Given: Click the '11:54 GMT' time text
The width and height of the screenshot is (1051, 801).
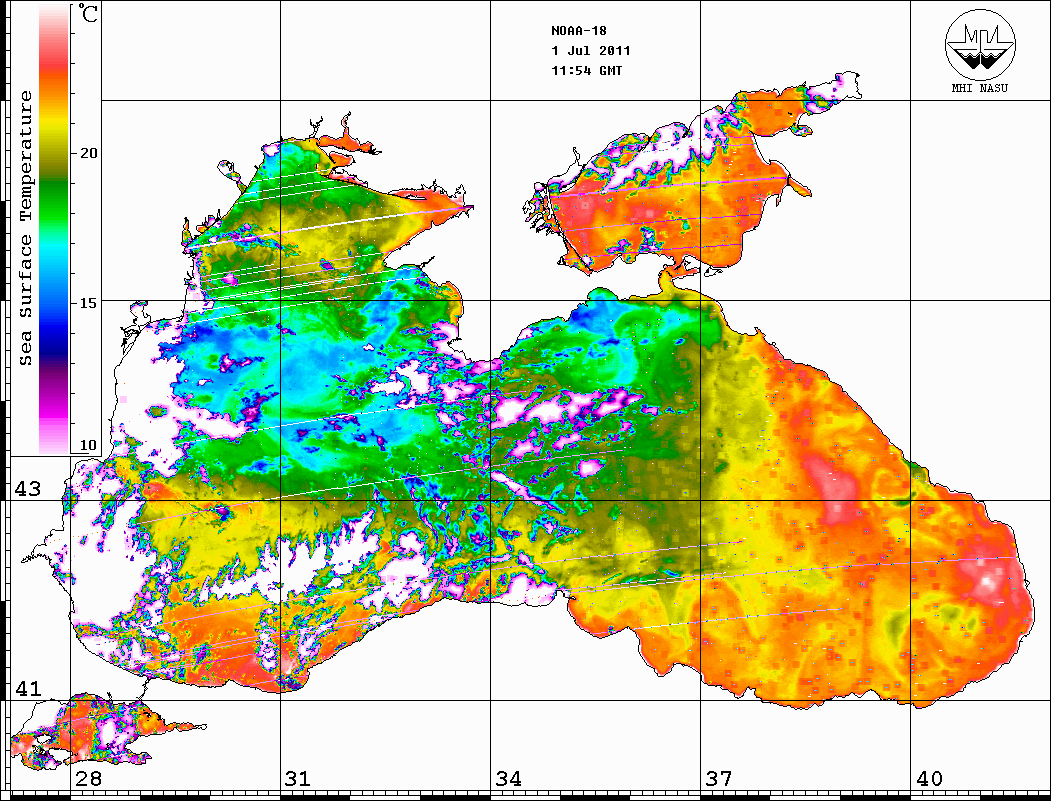Looking at the screenshot, I should click(x=586, y=70).
